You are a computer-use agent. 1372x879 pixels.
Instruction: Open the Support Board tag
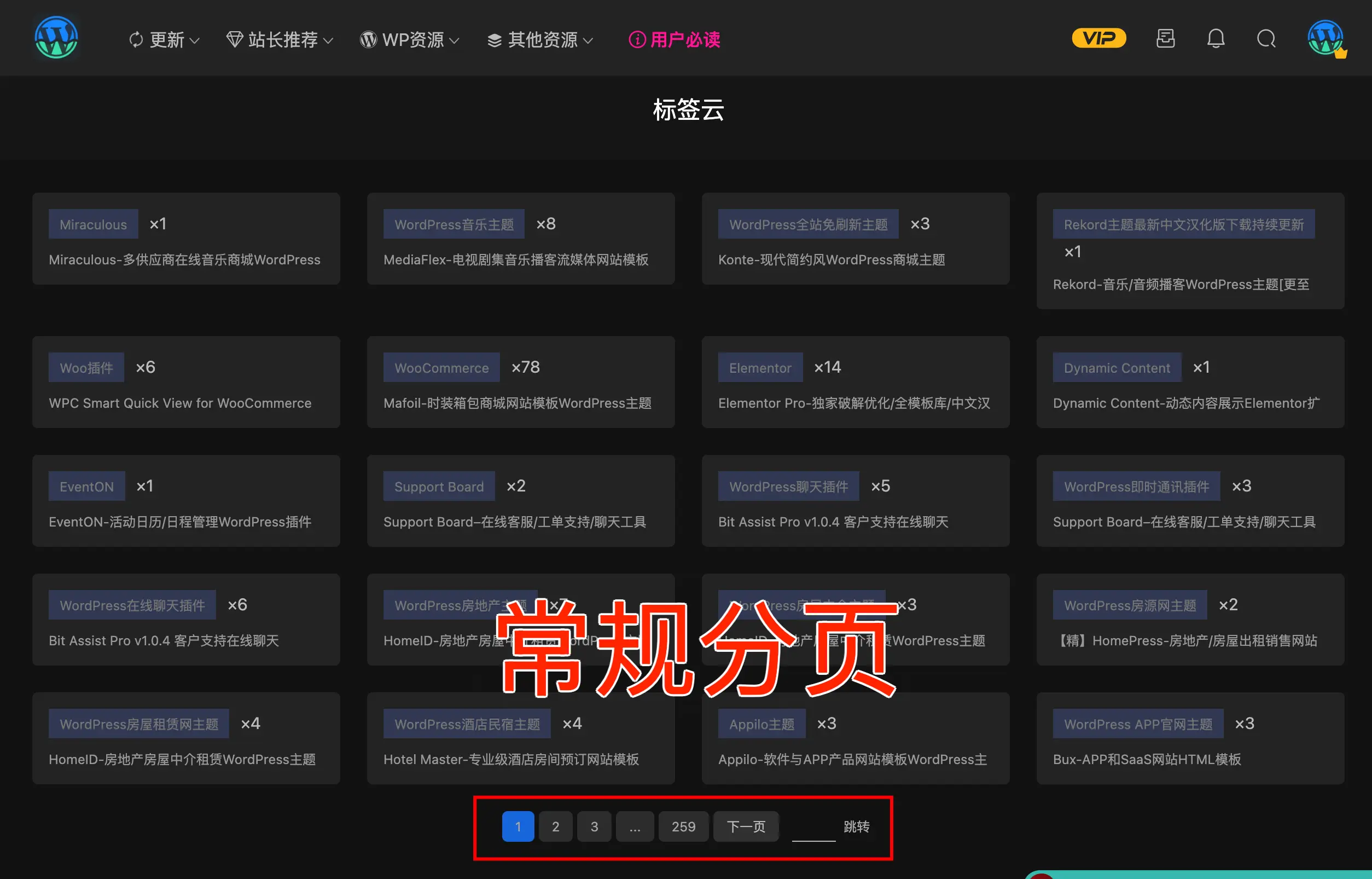pyautogui.click(x=439, y=485)
